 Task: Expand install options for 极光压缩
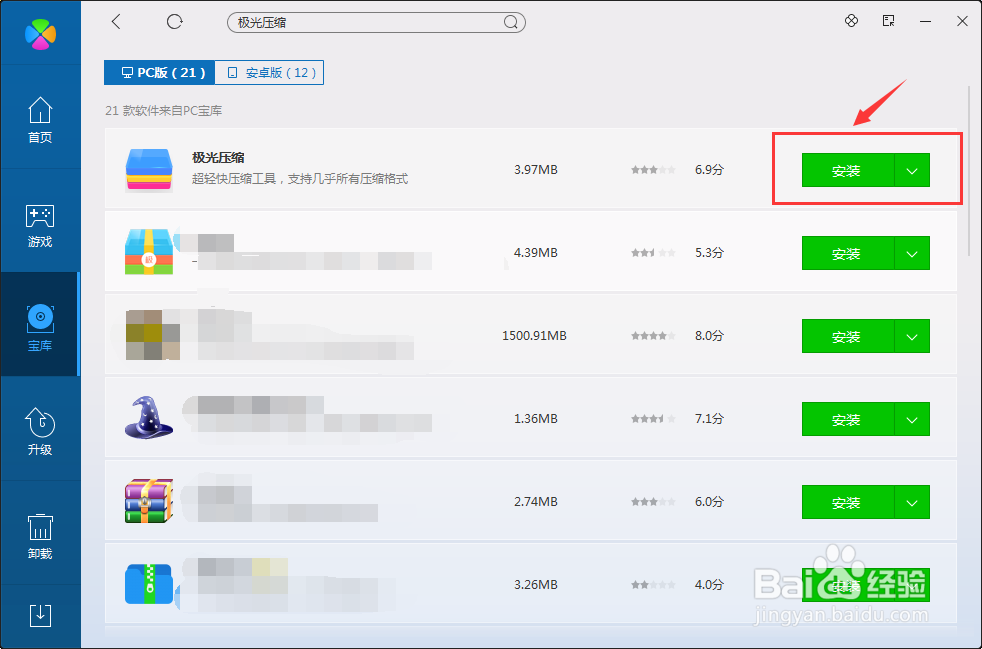point(912,170)
